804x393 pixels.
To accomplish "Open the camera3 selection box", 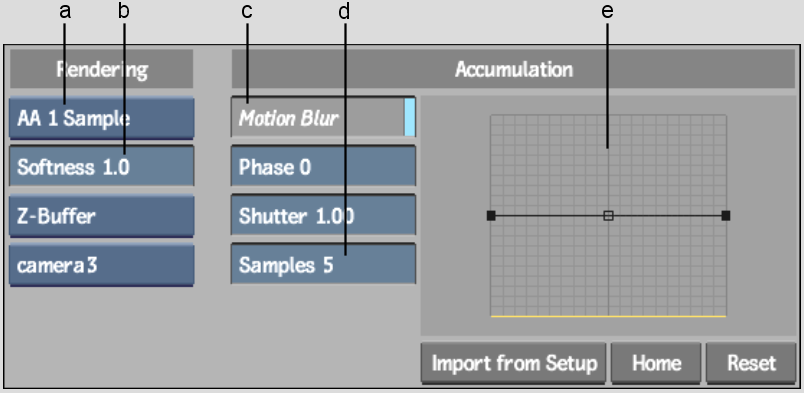I will tap(102, 265).
